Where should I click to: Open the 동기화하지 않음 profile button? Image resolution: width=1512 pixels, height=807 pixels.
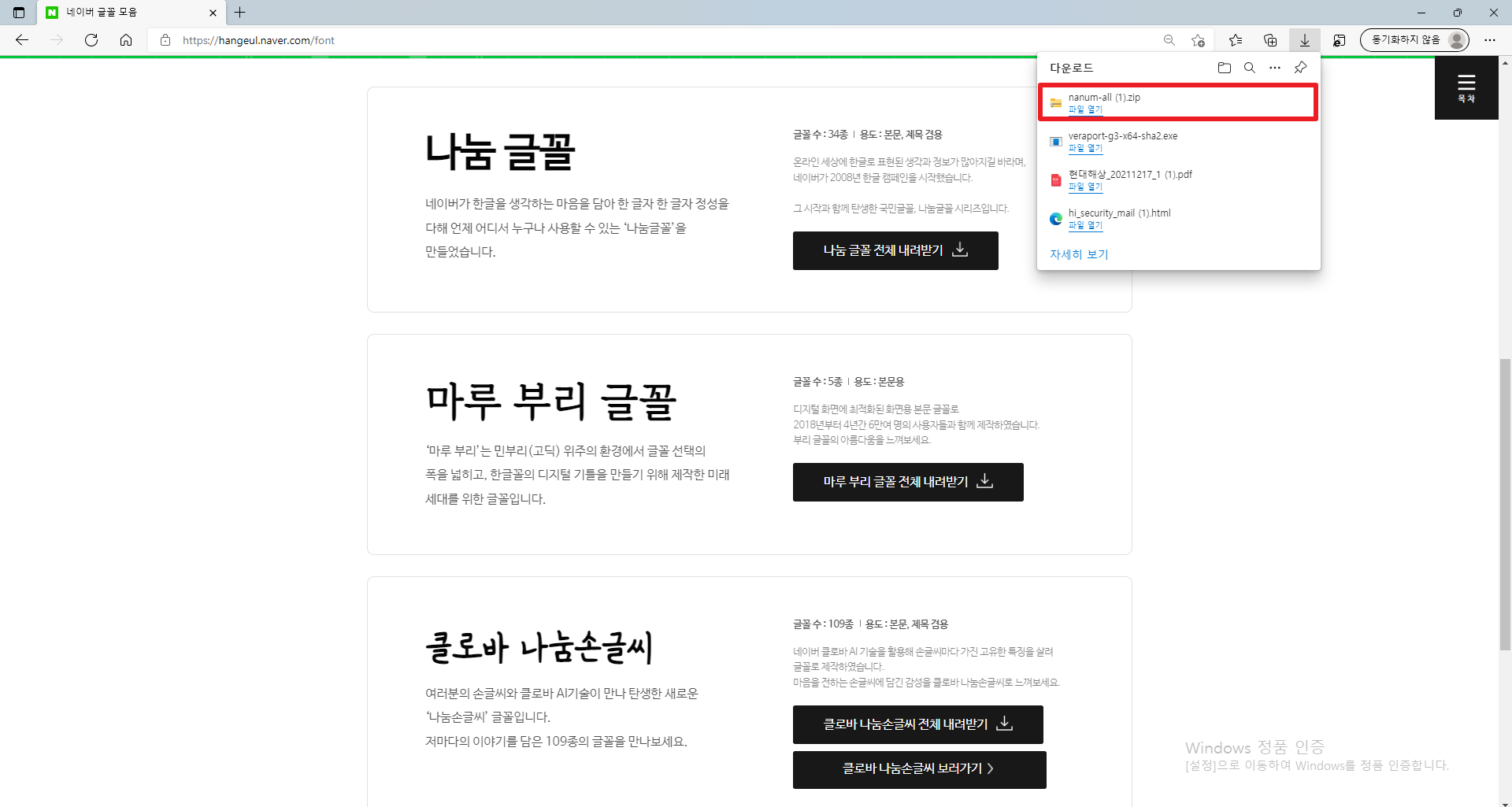coord(1414,40)
